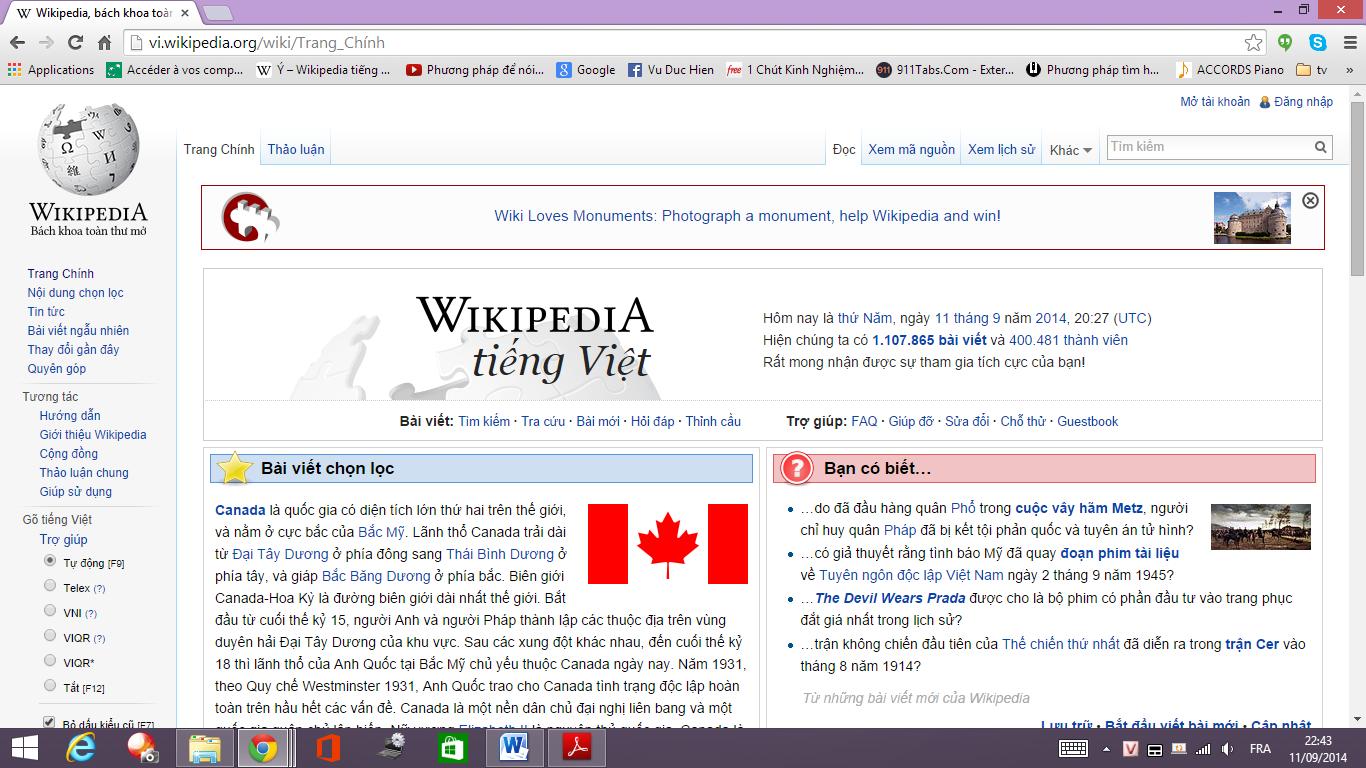The image size is (1366, 768).
Task: Dismiss the Wiki Loves Monuments banner
Action: (x=1310, y=200)
